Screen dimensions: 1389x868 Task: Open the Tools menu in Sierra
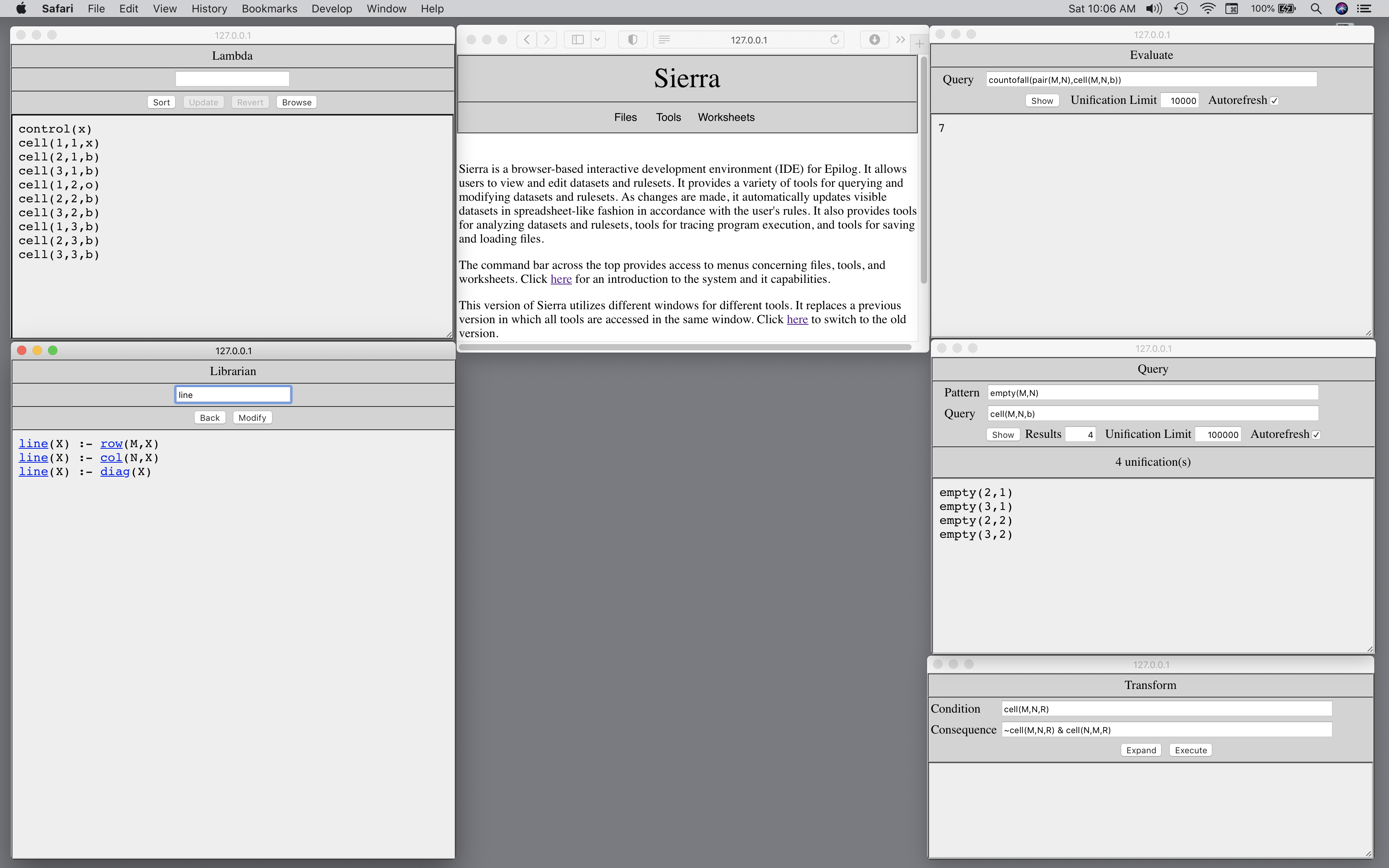pyautogui.click(x=668, y=117)
